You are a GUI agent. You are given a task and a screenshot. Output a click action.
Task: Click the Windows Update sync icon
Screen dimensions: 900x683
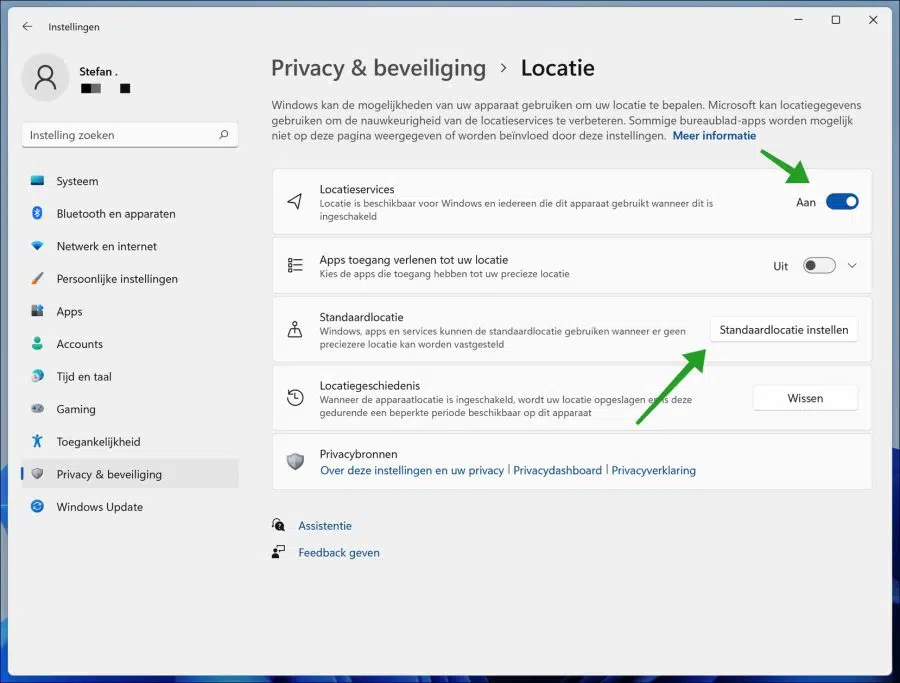tap(37, 506)
